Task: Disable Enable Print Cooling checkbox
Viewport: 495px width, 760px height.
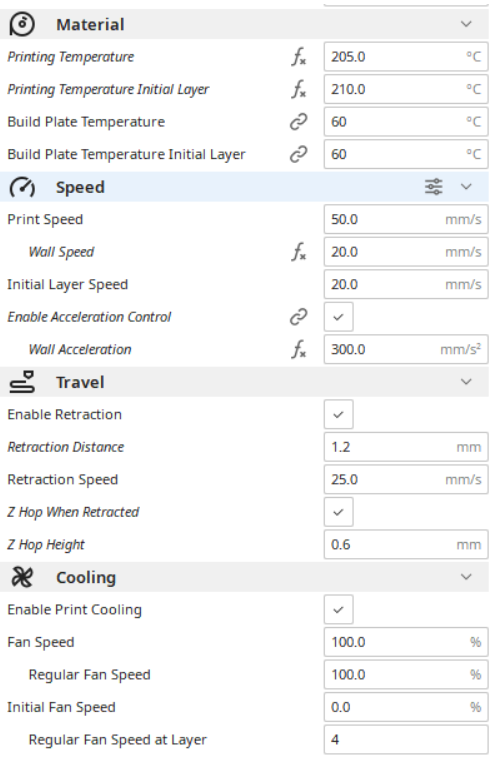Action: coord(338,610)
